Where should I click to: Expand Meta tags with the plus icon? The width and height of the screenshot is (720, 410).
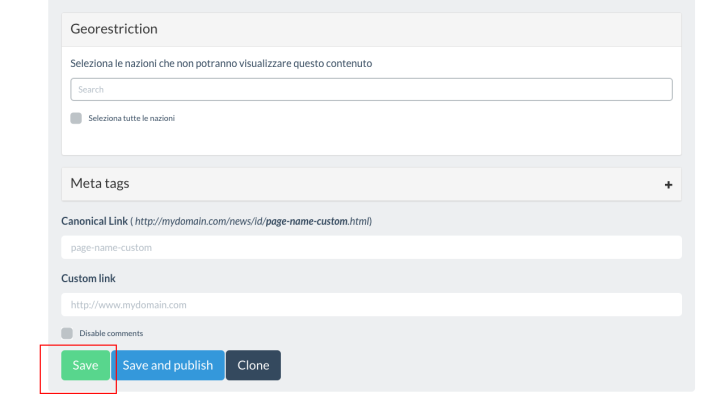click(668, 185)
